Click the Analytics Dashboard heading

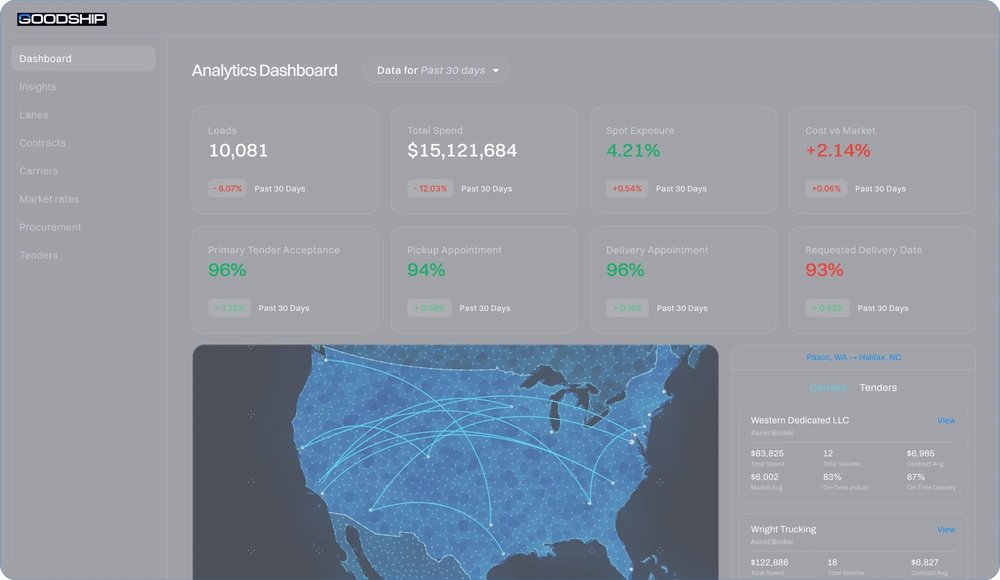265,71
